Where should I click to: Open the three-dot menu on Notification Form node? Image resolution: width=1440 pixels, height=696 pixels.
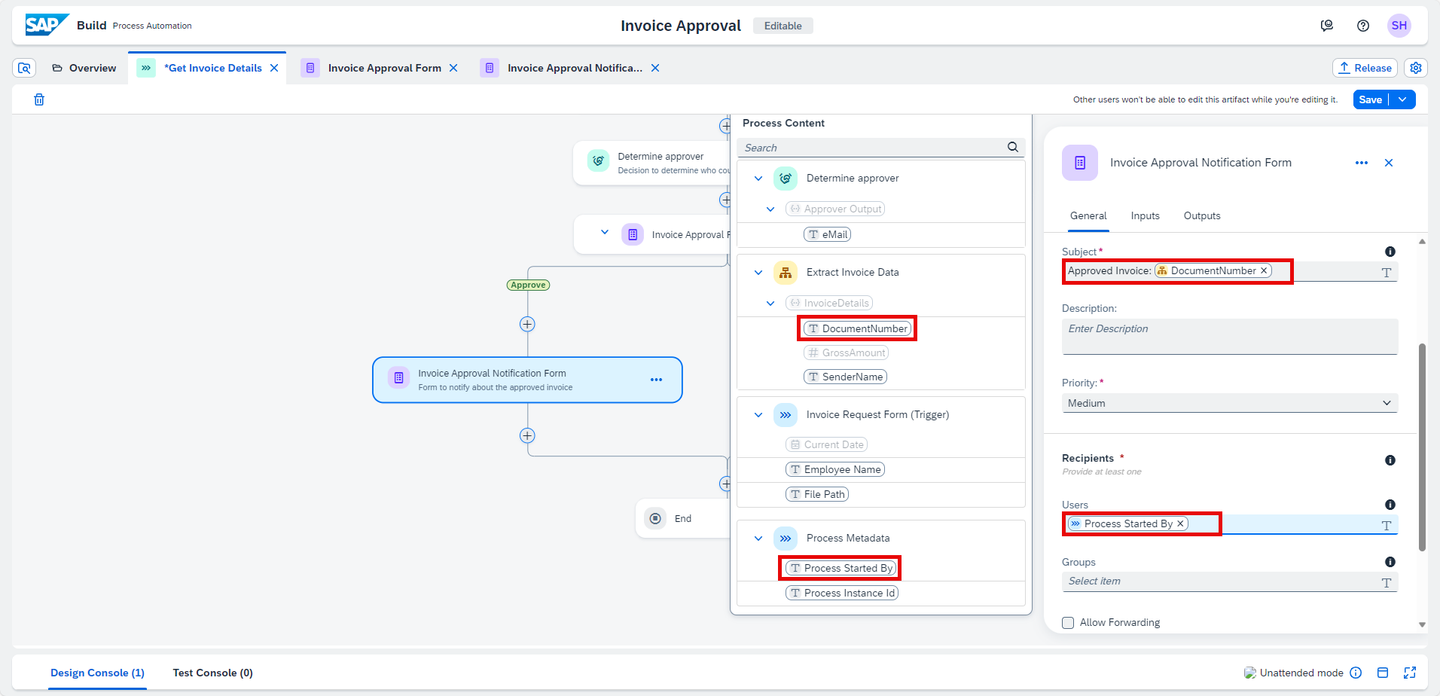click(656, 380)
